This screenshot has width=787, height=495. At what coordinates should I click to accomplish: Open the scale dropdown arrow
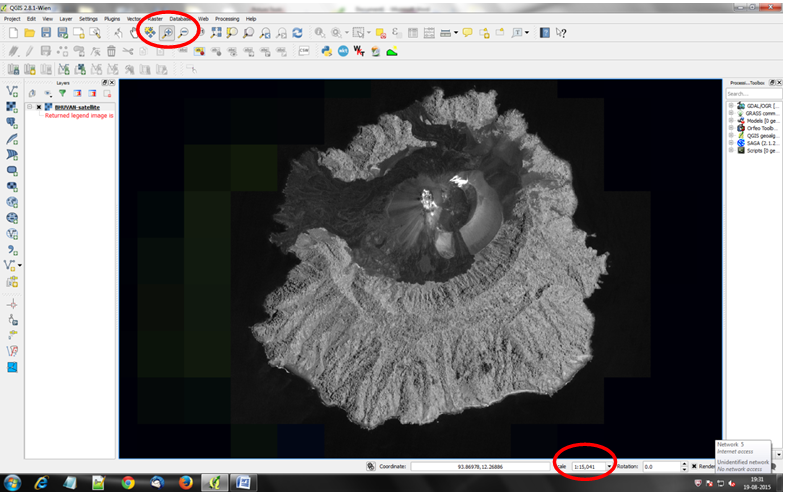609,466
